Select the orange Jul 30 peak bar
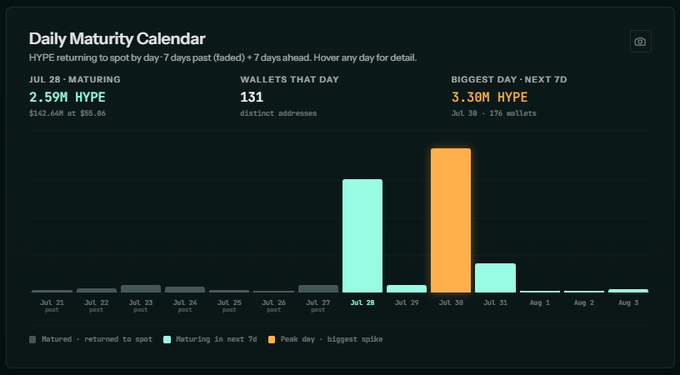This screenshot has height=375, width=680. click(x=451, y=220)
